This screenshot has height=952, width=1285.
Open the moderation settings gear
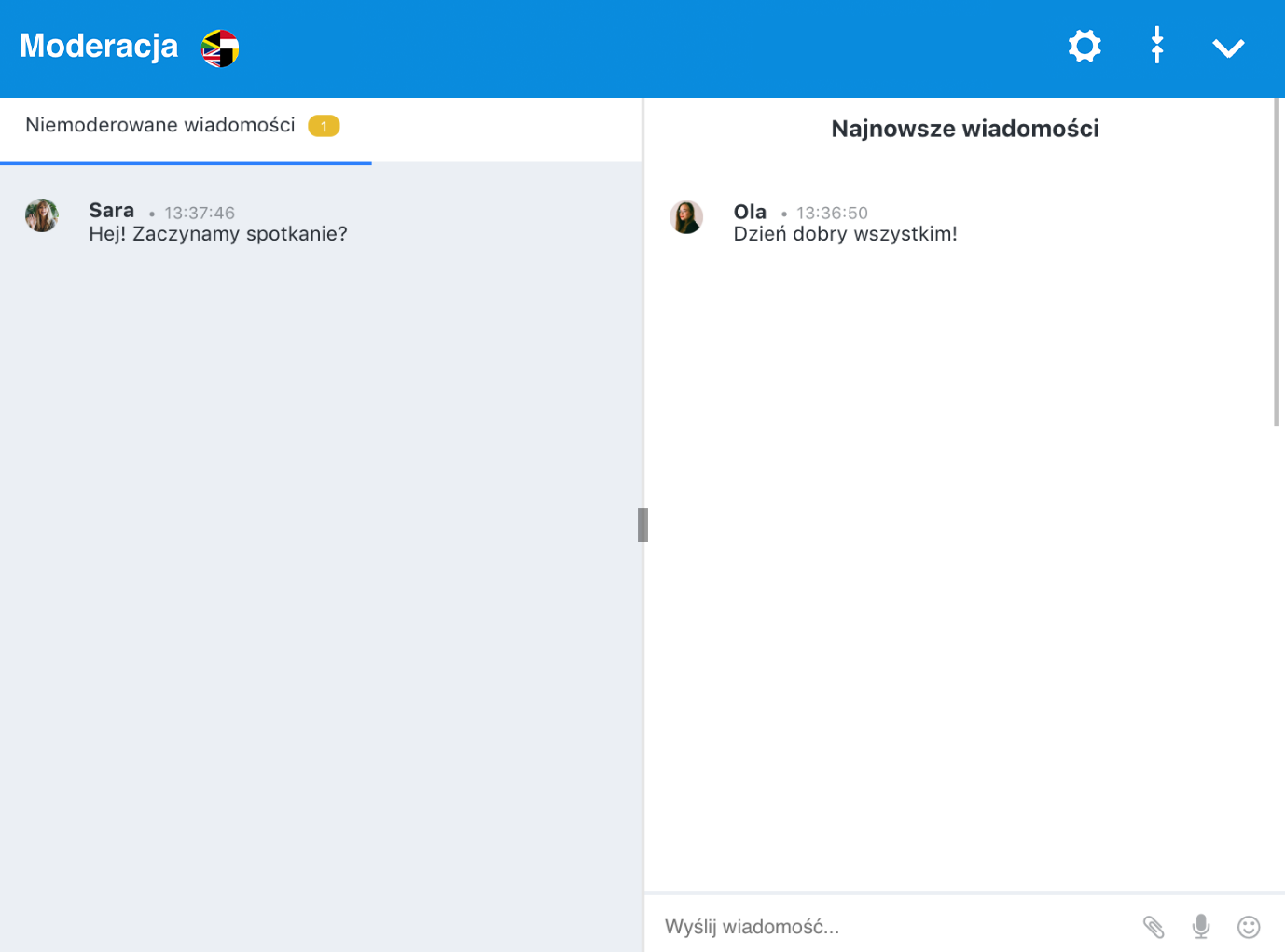point(1085,47)
